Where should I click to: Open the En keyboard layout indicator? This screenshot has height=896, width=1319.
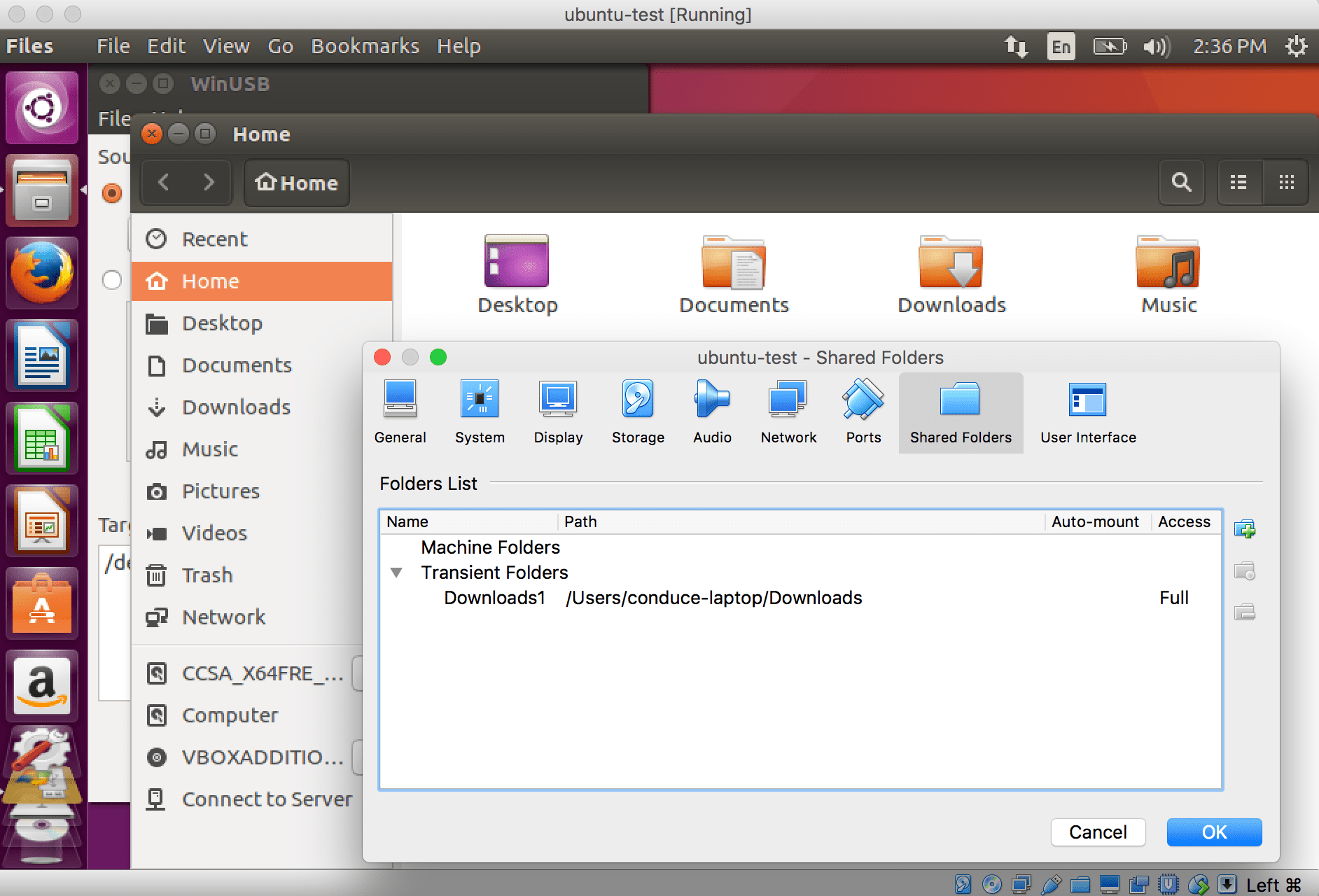[1061, 46]
